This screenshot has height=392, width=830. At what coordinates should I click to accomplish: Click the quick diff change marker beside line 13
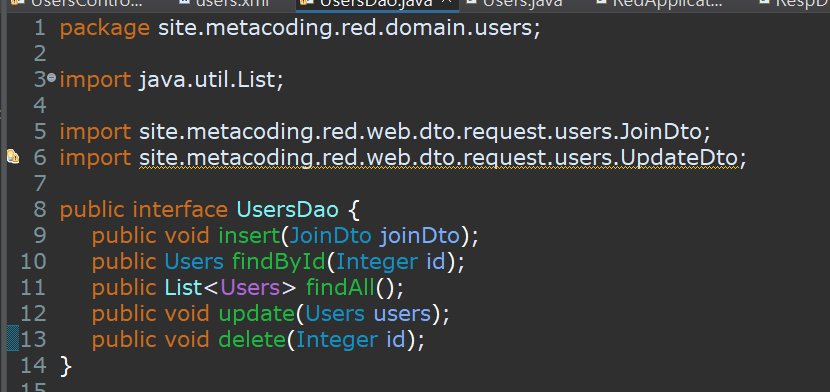[13, 339]
